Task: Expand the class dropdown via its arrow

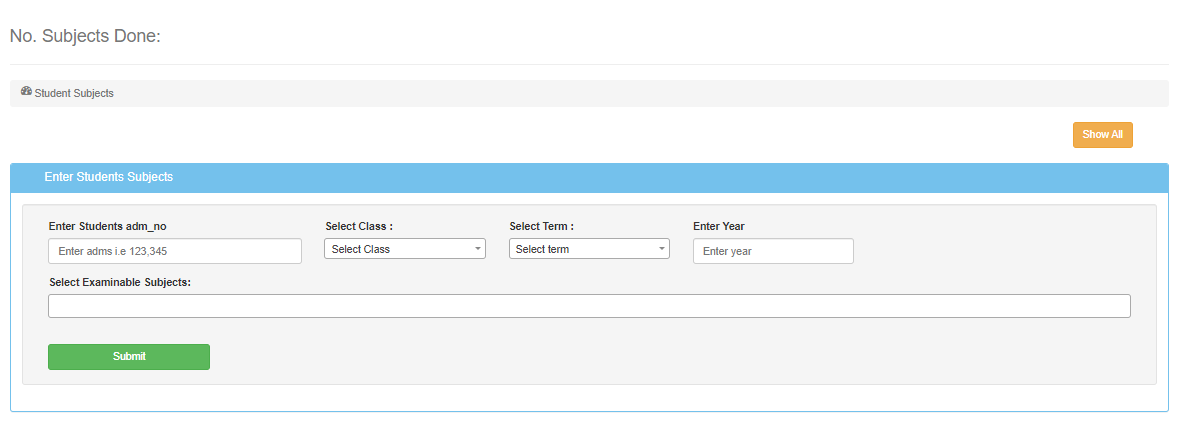Action: click(x=478, y=249)
